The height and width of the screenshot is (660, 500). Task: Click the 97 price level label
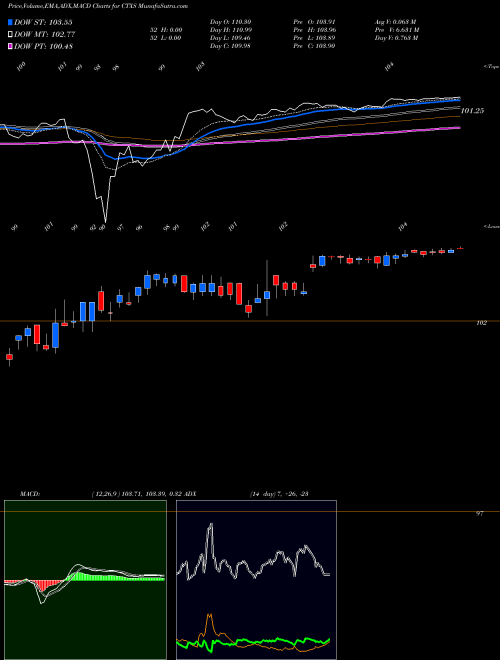[479, 514]
